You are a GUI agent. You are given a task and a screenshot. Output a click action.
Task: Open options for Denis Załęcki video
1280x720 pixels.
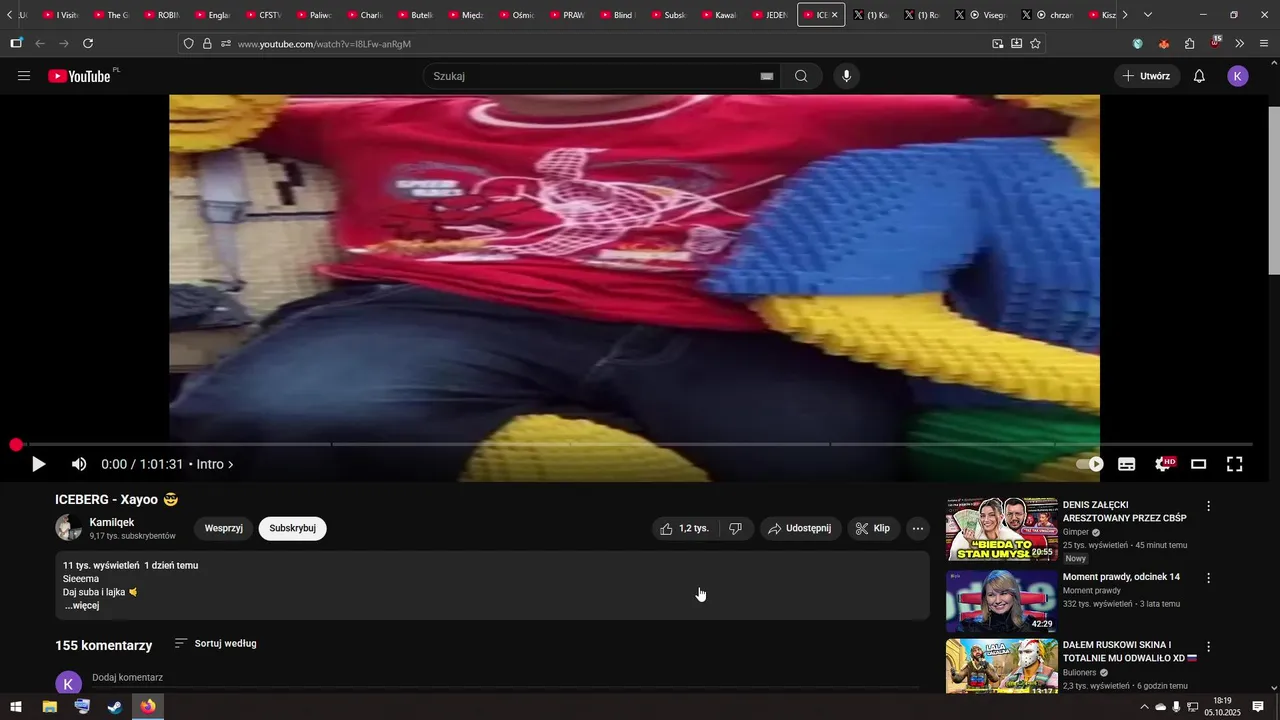point(1208,506)
